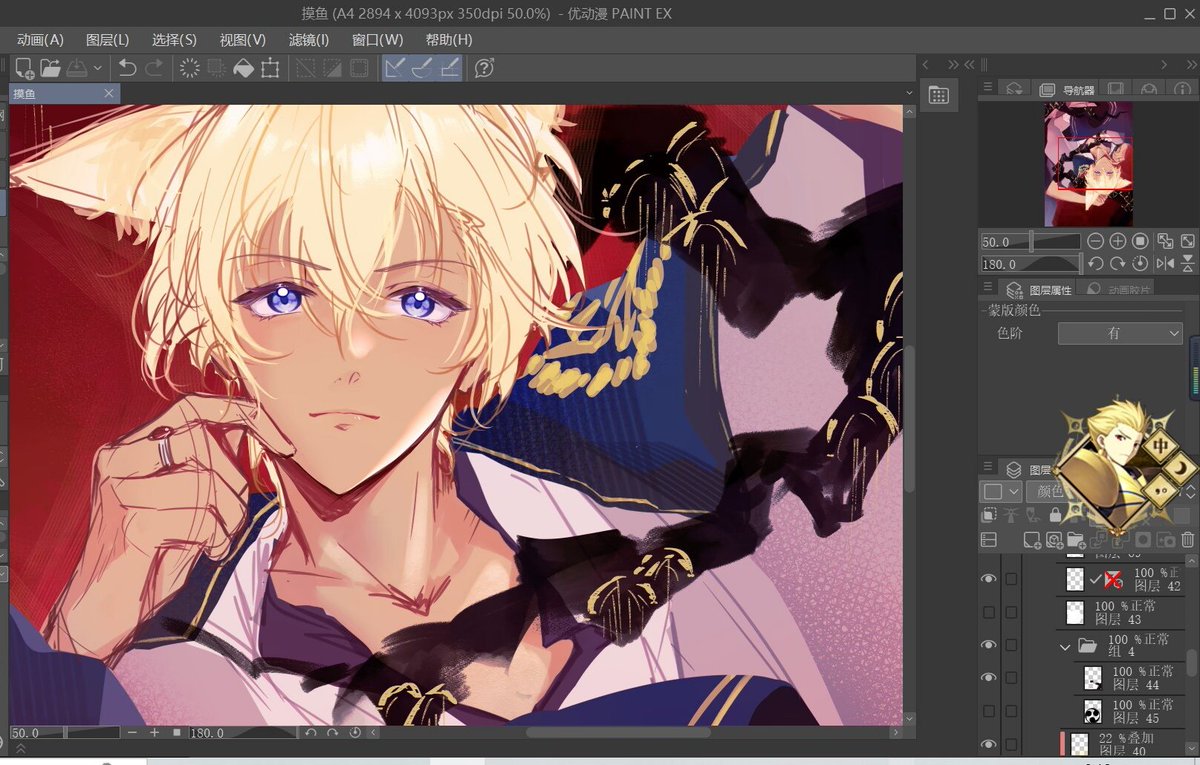Click the navigator full-screen fit arrows icon
The width and height of the screenshot is (1200, 765).
1187,241
